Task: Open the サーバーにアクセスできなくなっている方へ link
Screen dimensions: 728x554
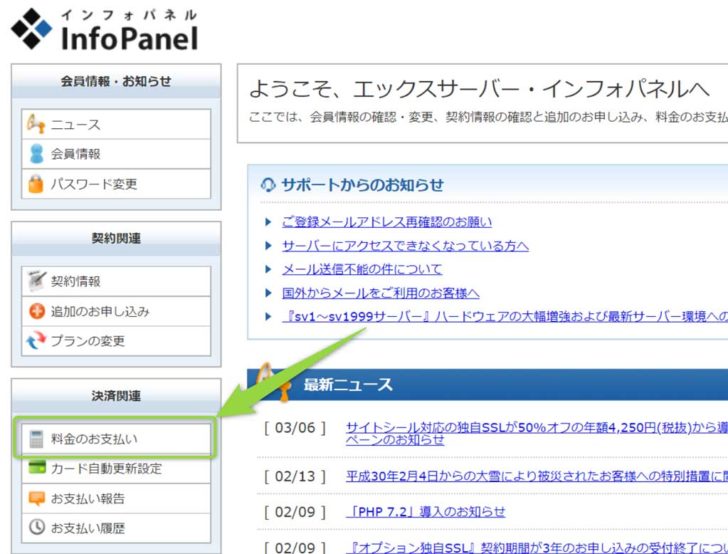Action: [x=404, y=246]
